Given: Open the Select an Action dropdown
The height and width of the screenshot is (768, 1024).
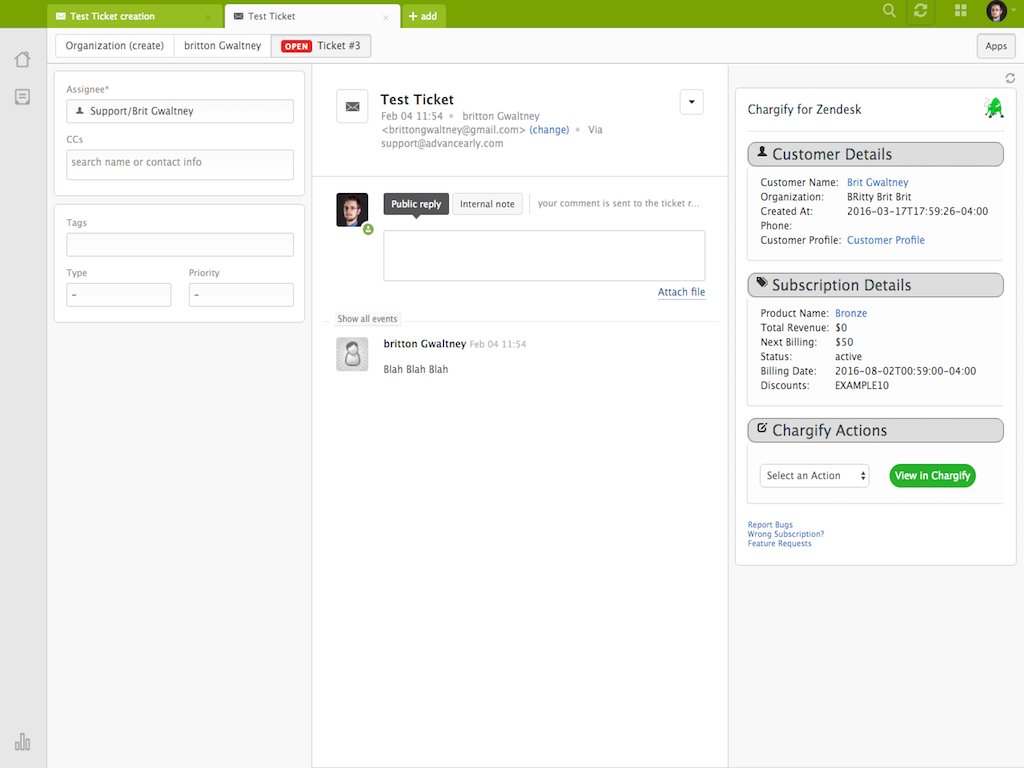Looking at the screenshot, I should tap(814, 475).
